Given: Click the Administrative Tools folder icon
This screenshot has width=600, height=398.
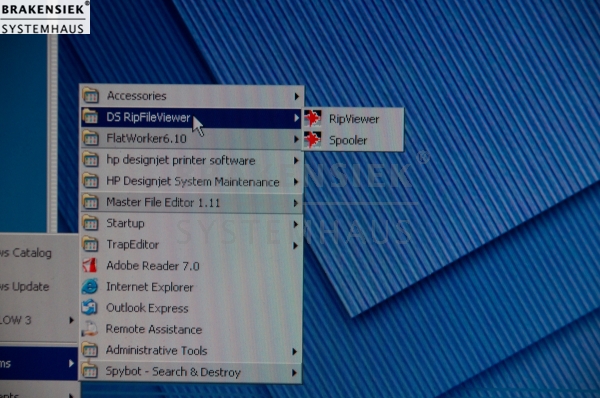Looking at the screenshot, I should (x=90, y=350).
